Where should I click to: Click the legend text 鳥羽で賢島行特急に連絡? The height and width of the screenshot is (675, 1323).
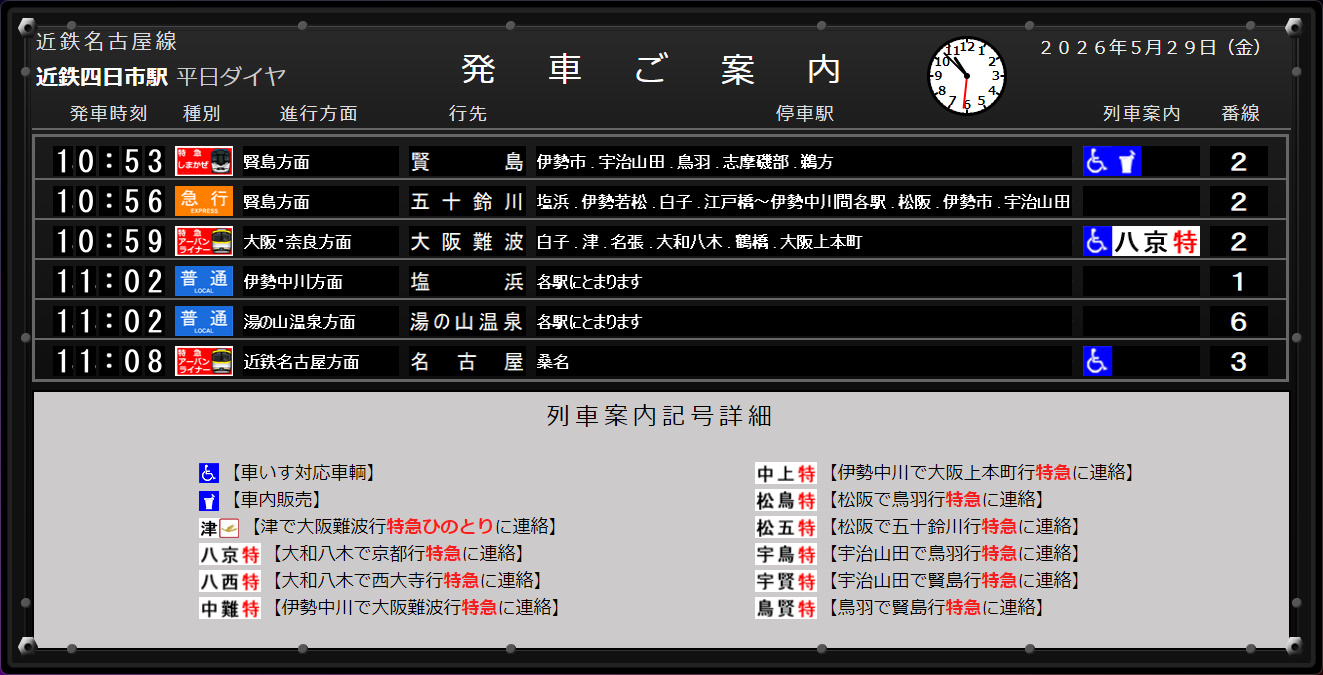(x=936, y=608)
